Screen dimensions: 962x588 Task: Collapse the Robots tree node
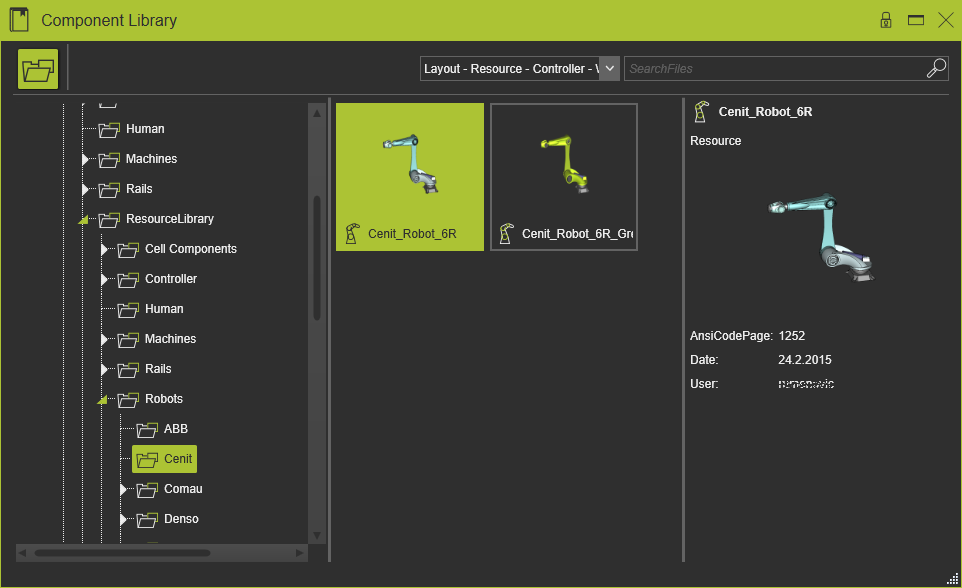click(104, 399)
